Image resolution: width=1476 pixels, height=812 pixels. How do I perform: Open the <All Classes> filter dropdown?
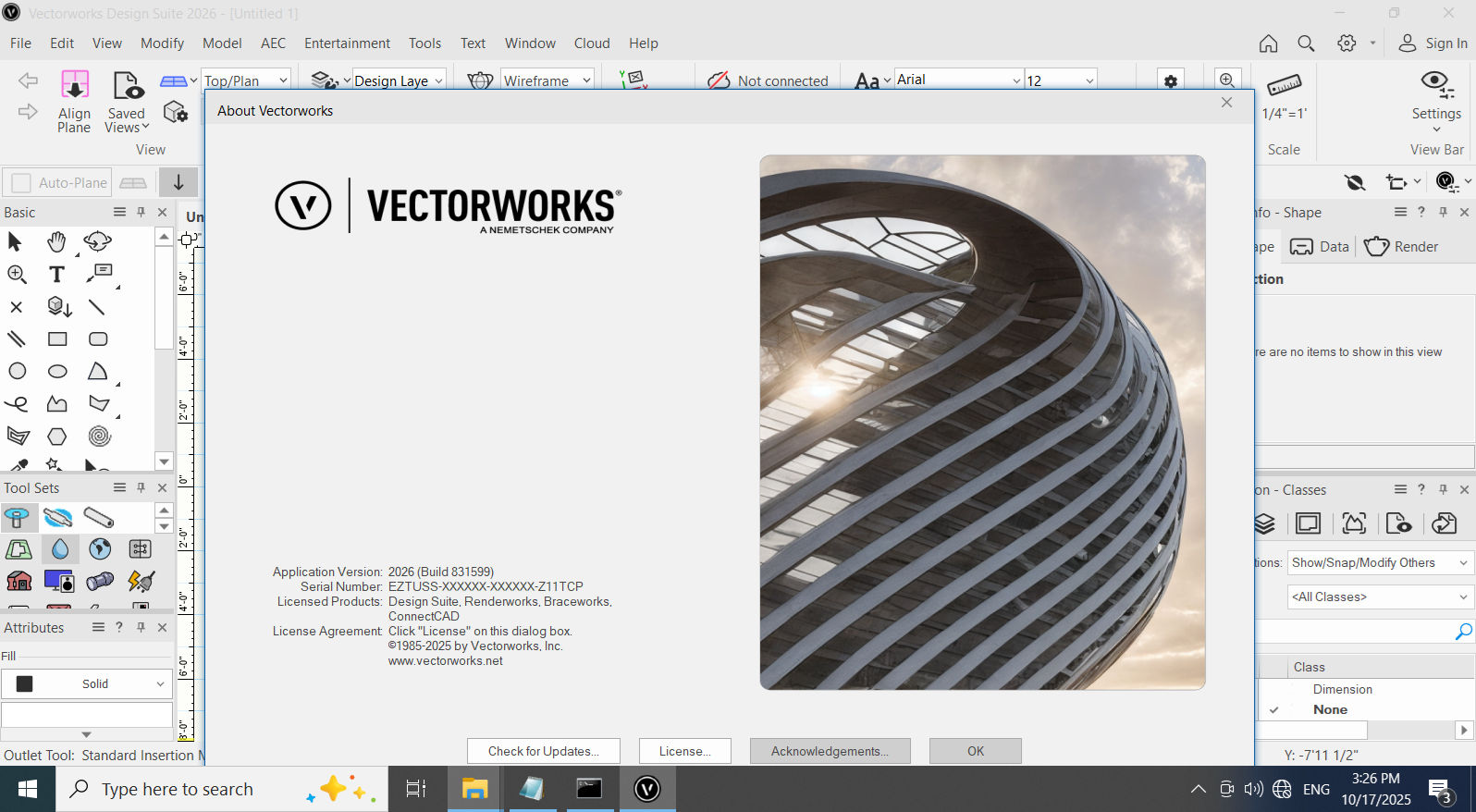pyautogui.click(x=1380, y=597)
